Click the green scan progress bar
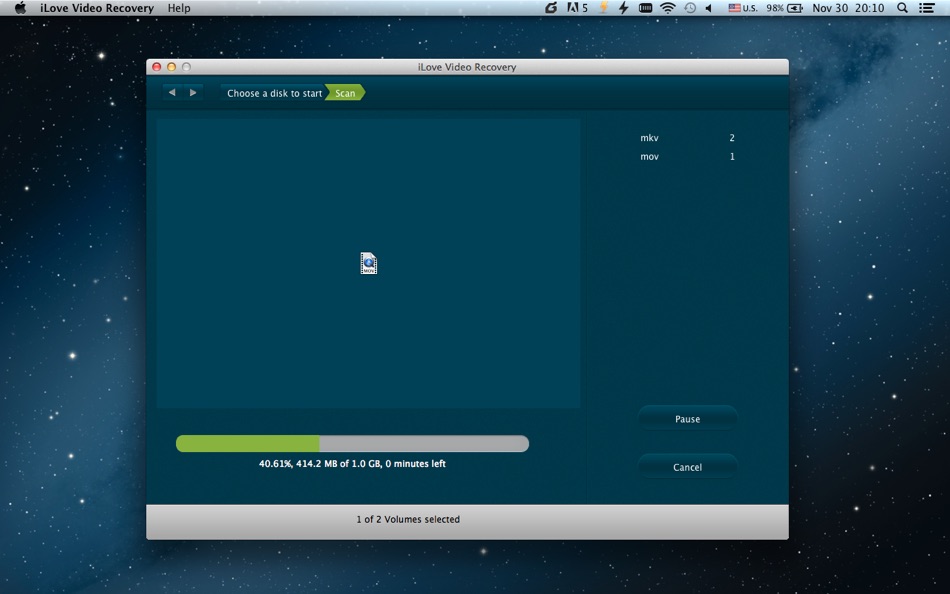 (x=352, y=444)
